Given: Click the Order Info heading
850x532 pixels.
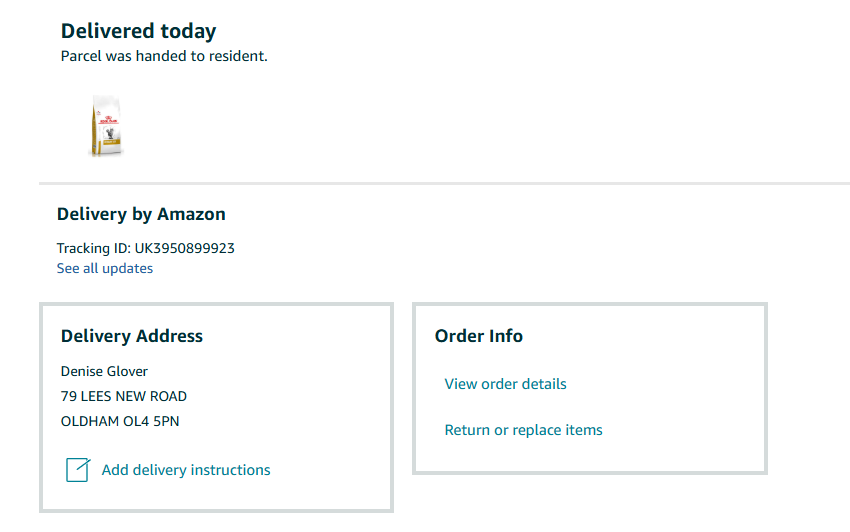Looking at the screenshot, I should tap(479, 336).
